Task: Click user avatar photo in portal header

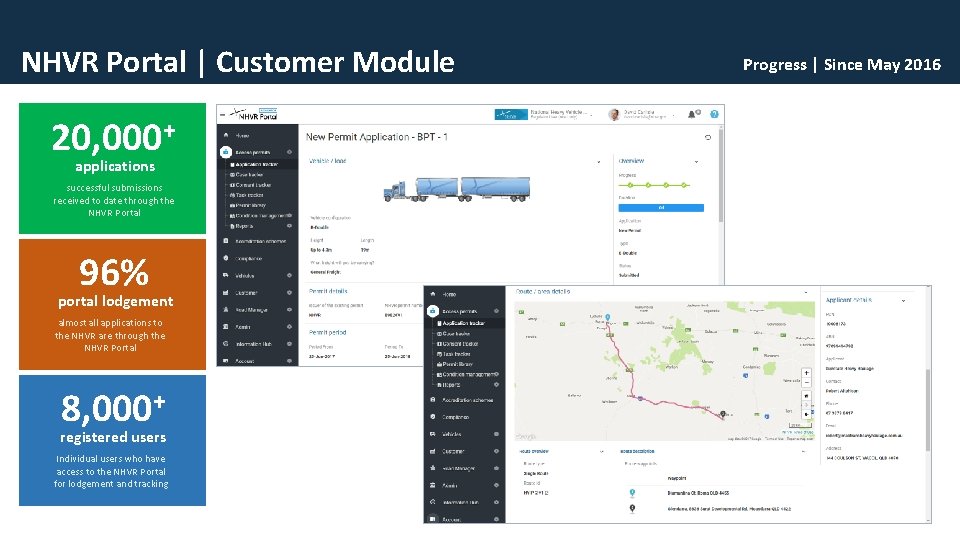Action: coord(613,114)
